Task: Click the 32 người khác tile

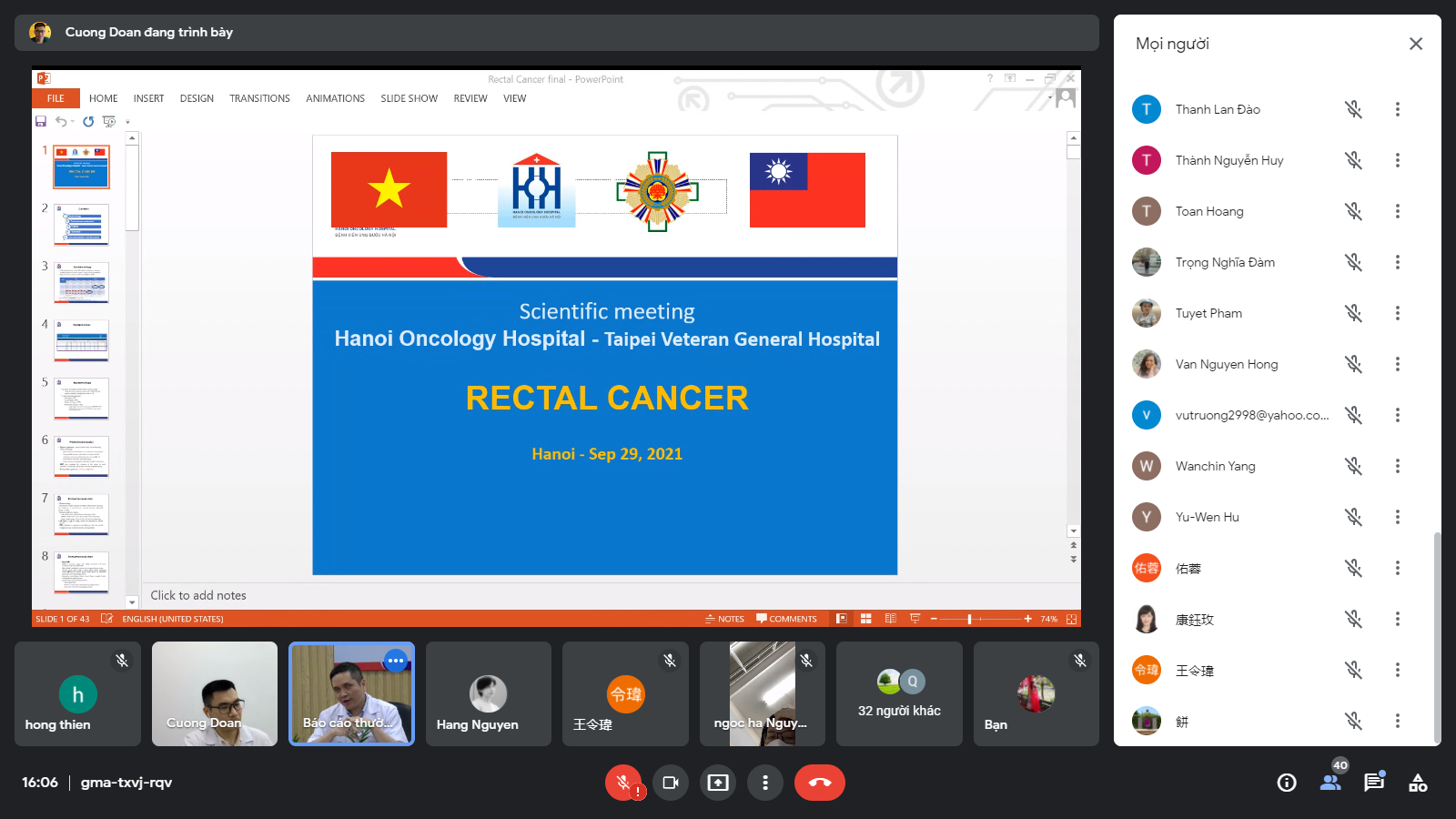Action: click(x=899, y=693)
